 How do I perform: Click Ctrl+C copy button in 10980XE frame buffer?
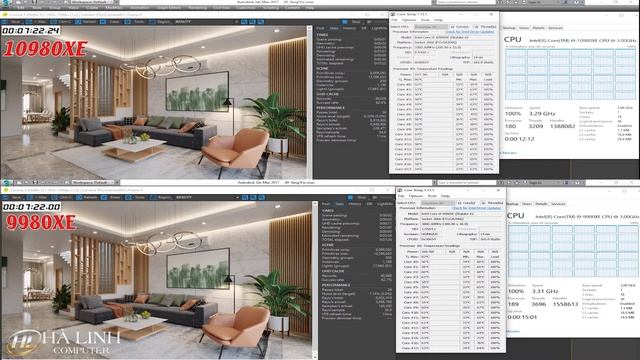pos(62,22)
